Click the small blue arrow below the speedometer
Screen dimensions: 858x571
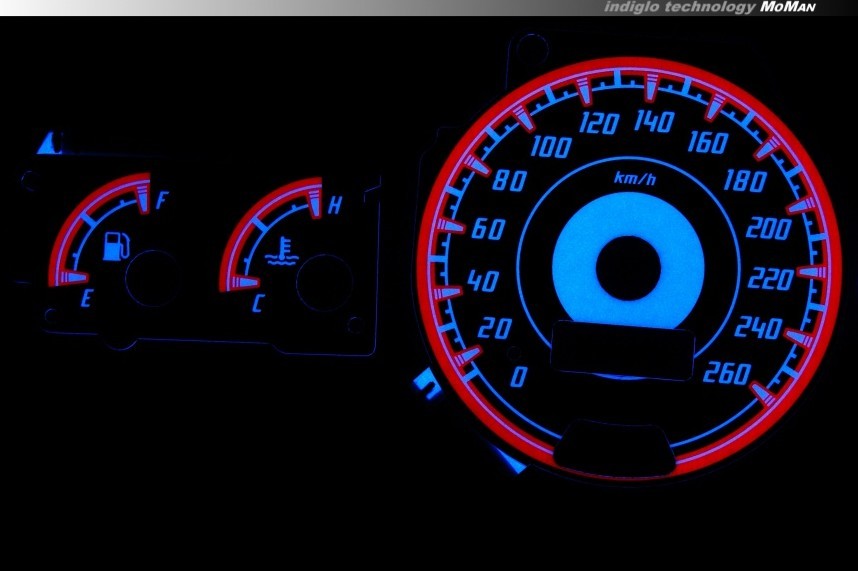pos(516,462)
